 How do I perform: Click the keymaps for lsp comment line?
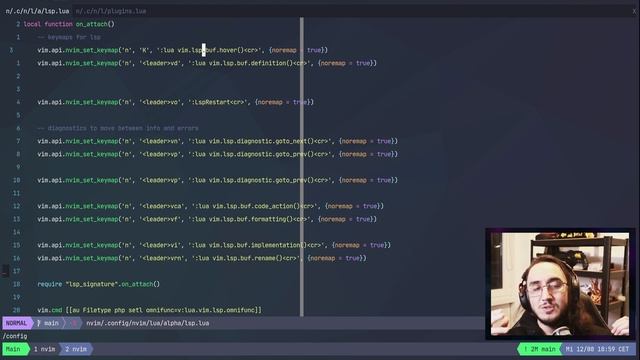click(69, 37)
